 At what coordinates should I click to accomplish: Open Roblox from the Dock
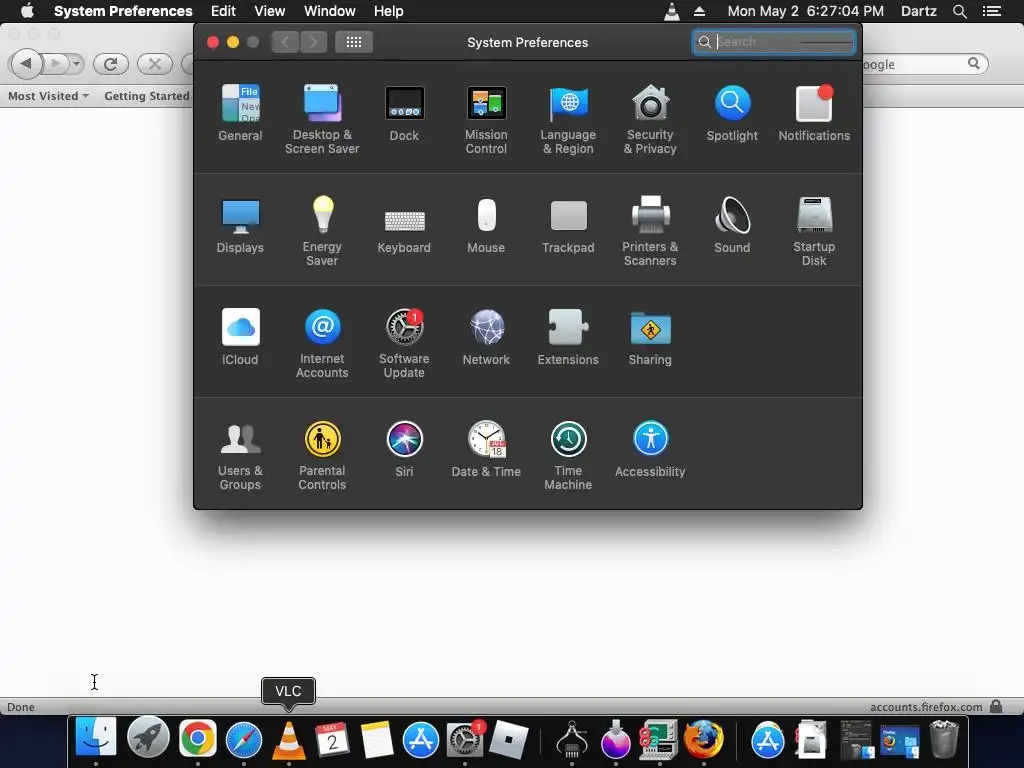click(x=509, y=740)
